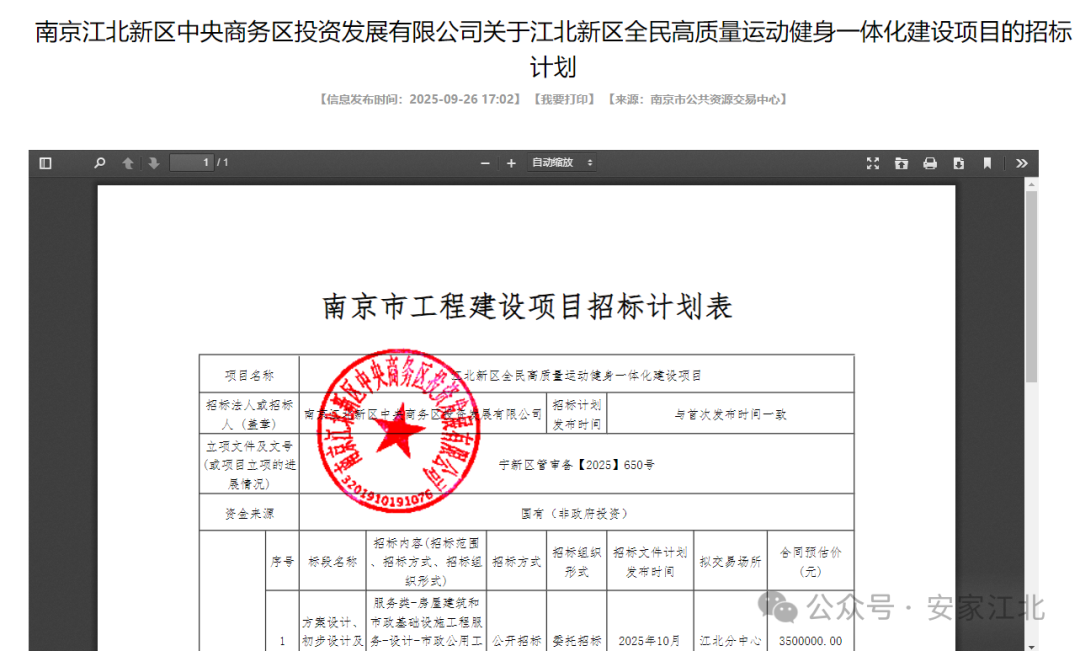Zoom in on the document

[x=511, y=162]
